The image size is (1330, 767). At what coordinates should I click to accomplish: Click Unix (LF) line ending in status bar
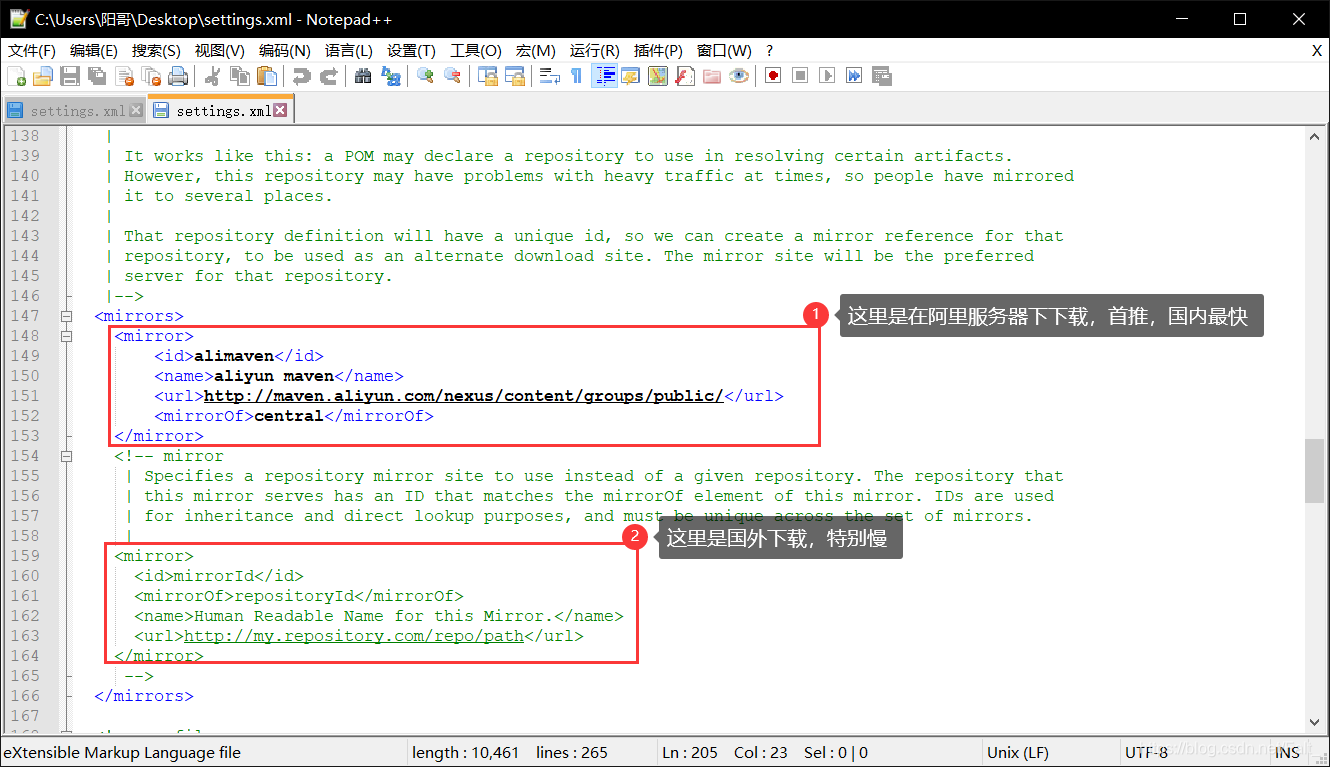[x=1018, y=753]
